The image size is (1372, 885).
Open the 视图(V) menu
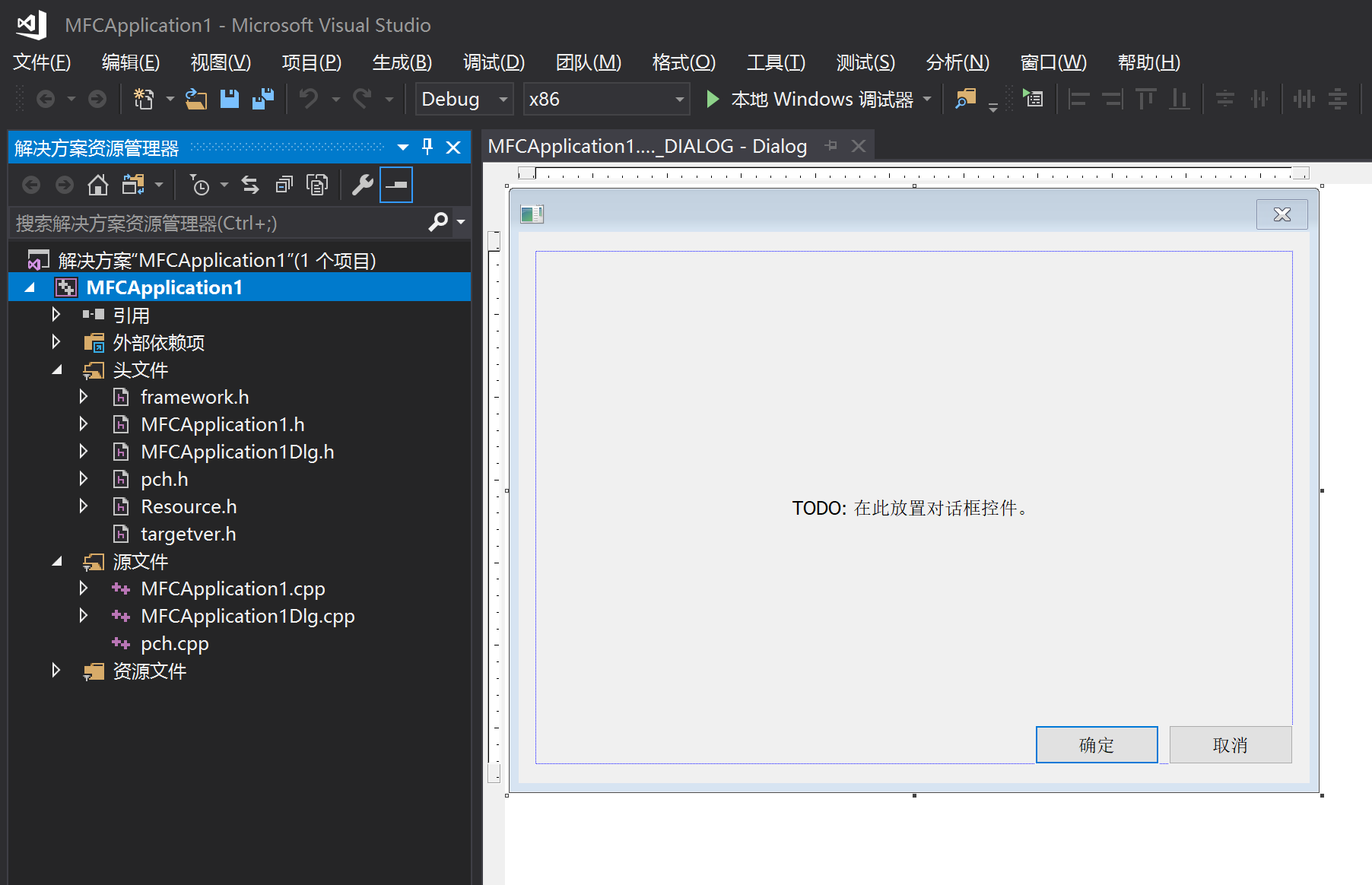221,62
